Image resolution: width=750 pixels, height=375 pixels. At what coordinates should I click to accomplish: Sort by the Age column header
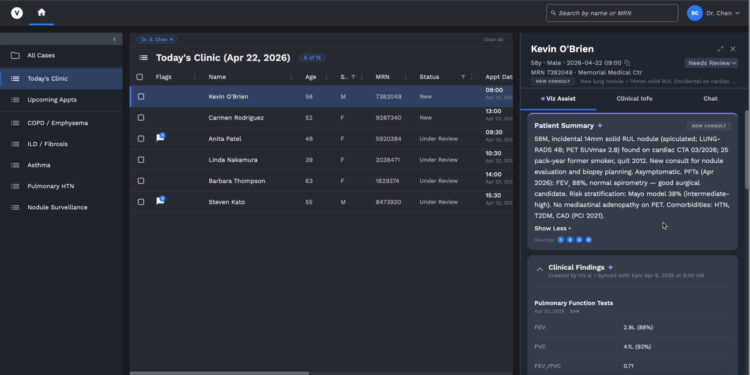(311, 77)
